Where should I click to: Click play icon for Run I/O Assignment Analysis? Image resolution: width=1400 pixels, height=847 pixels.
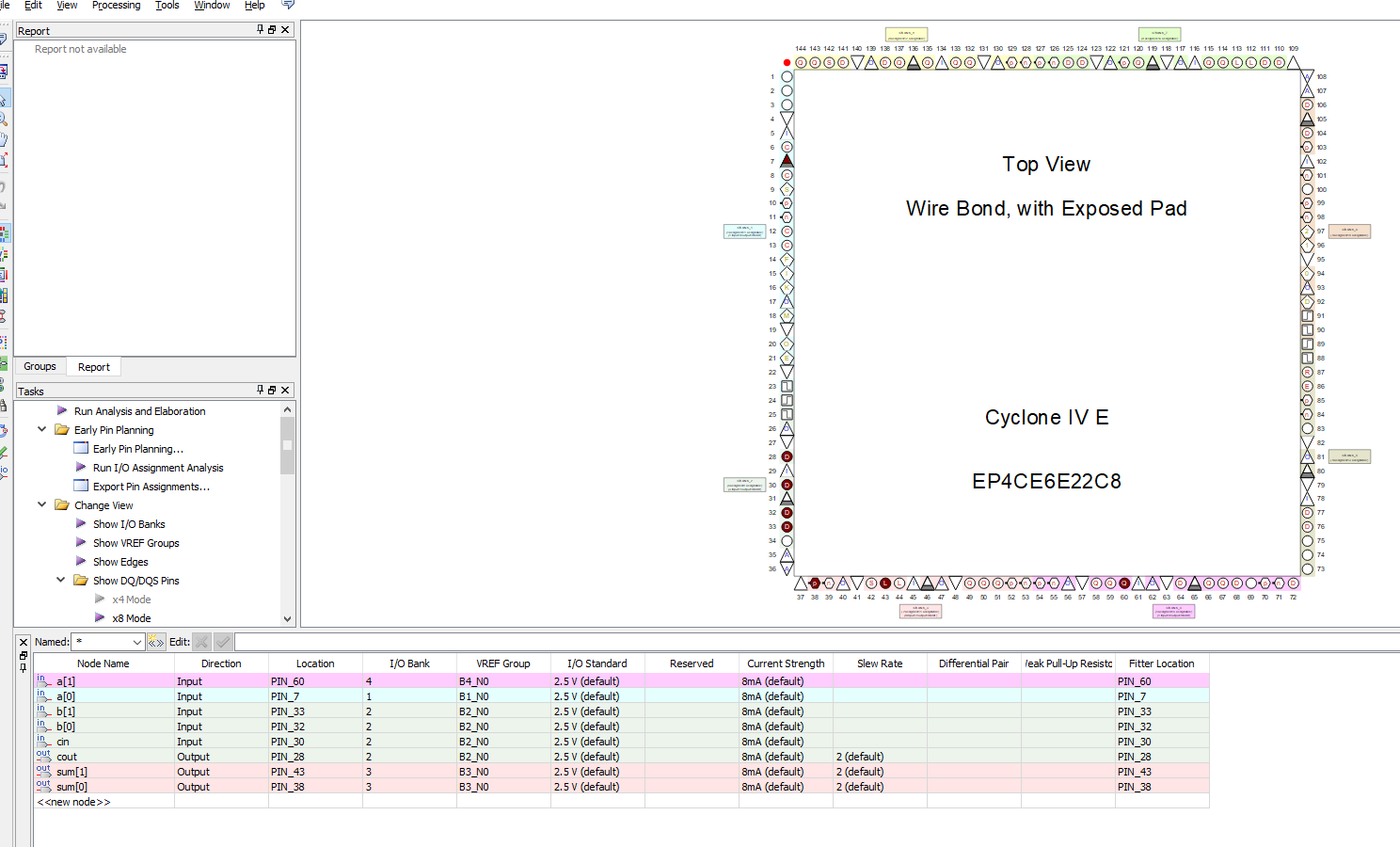(x=81, y=468)
